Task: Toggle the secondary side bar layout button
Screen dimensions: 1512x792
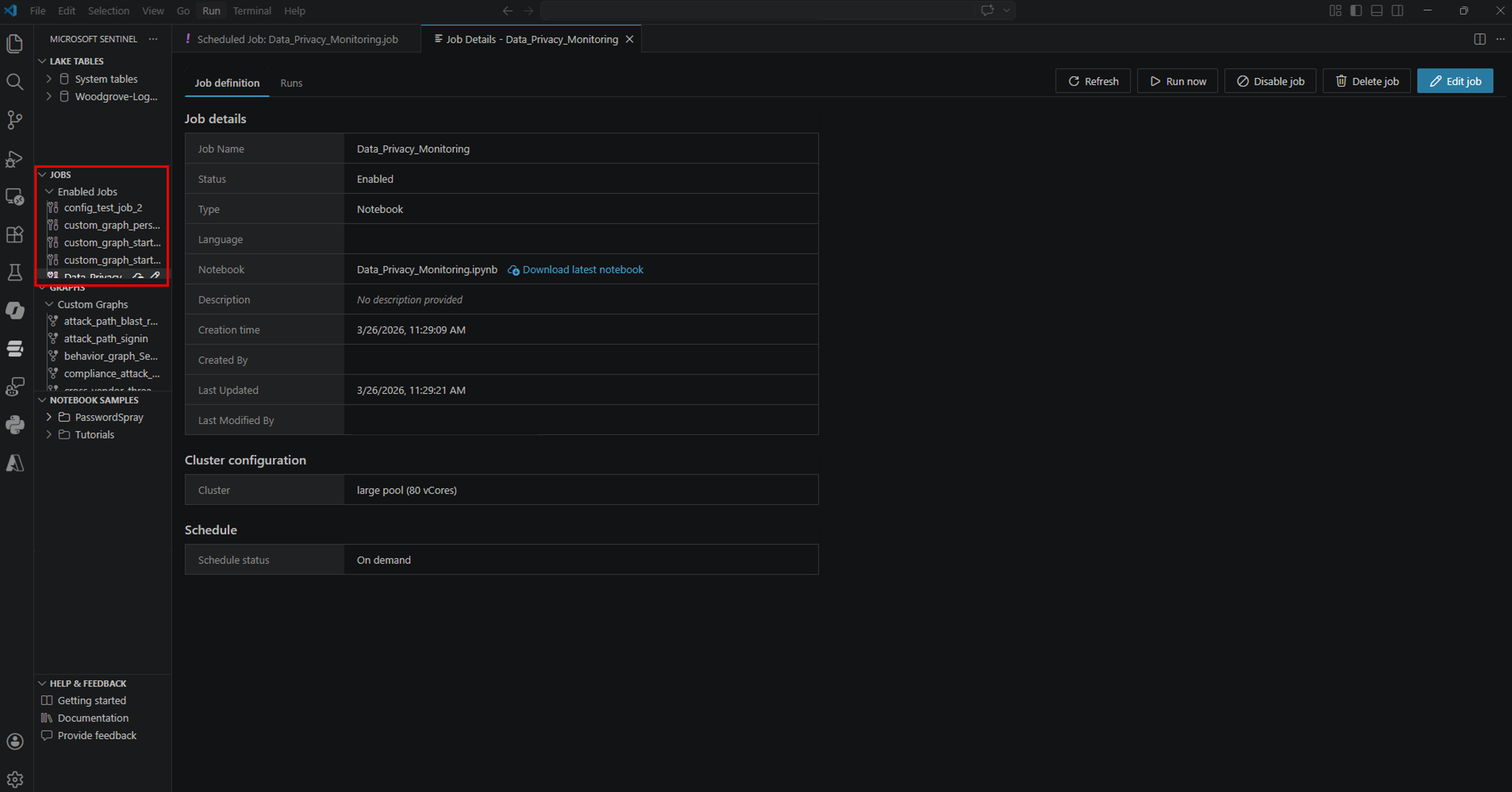Action: point(1397,11)
